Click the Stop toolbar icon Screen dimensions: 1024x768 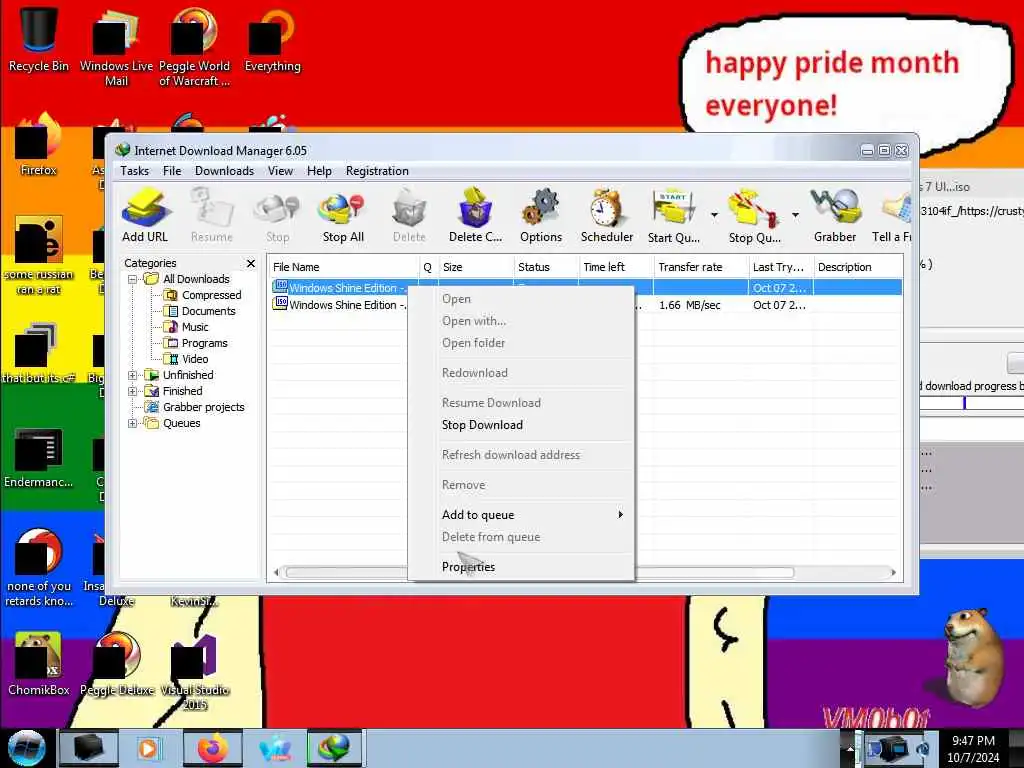coord(278,216)
